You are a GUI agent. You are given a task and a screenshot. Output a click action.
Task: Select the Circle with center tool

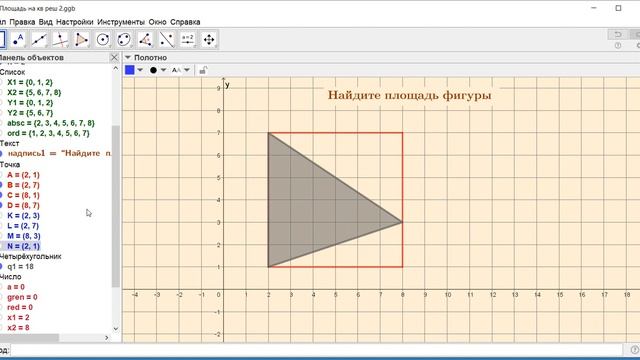point(103,40)
